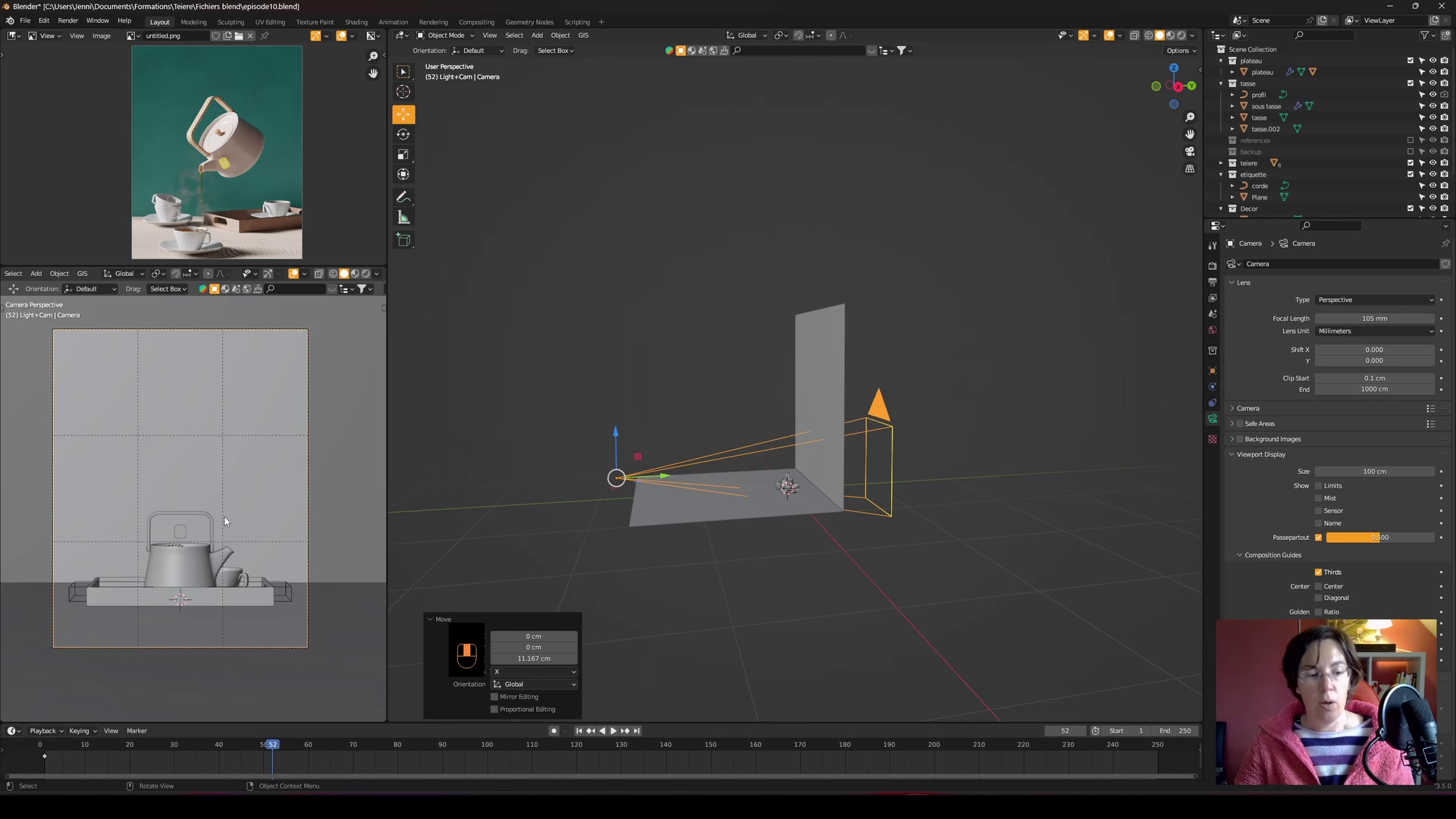Screen dimensions: 1456x819
Task: Click the Focal Length 105 mm field
Action: click(x=1374, y=318)
